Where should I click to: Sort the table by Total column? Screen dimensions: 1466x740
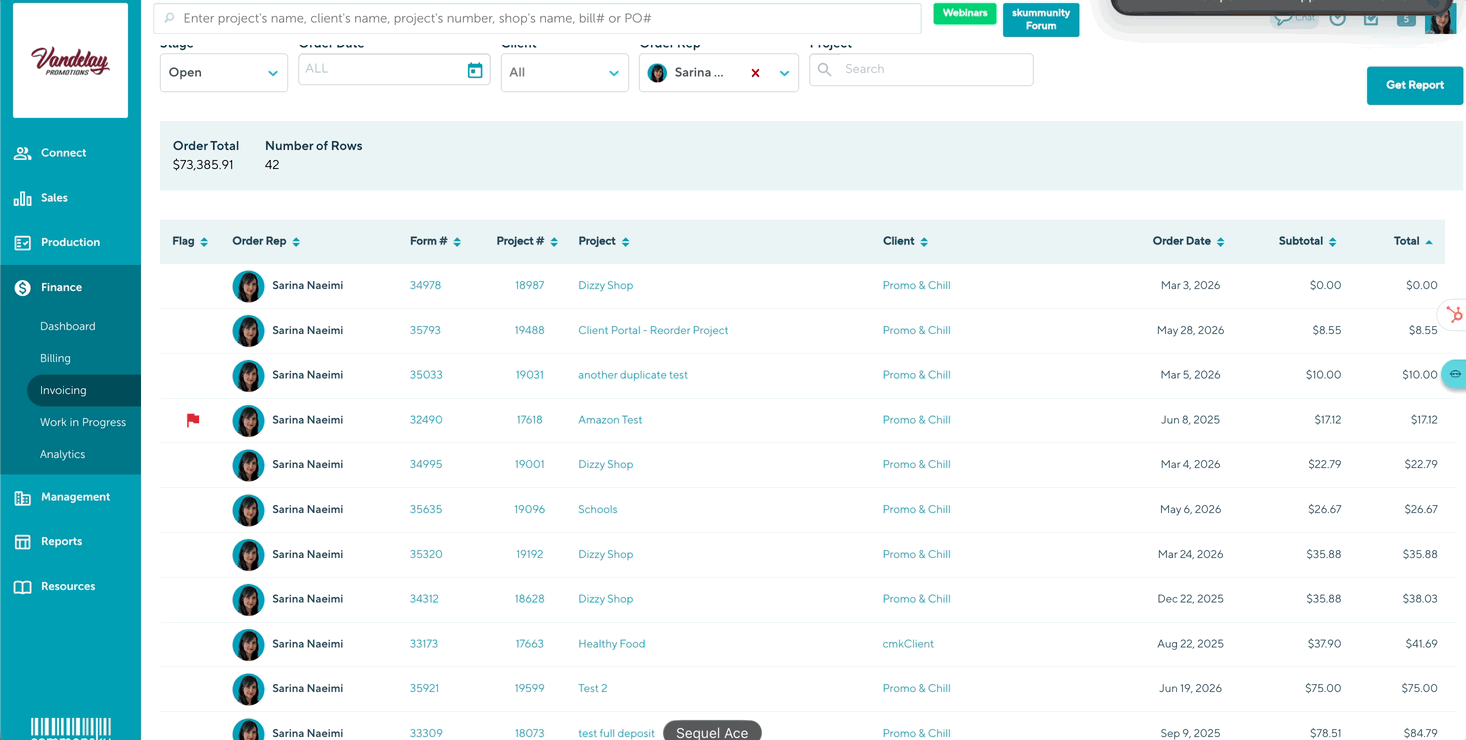point(1412,241)
